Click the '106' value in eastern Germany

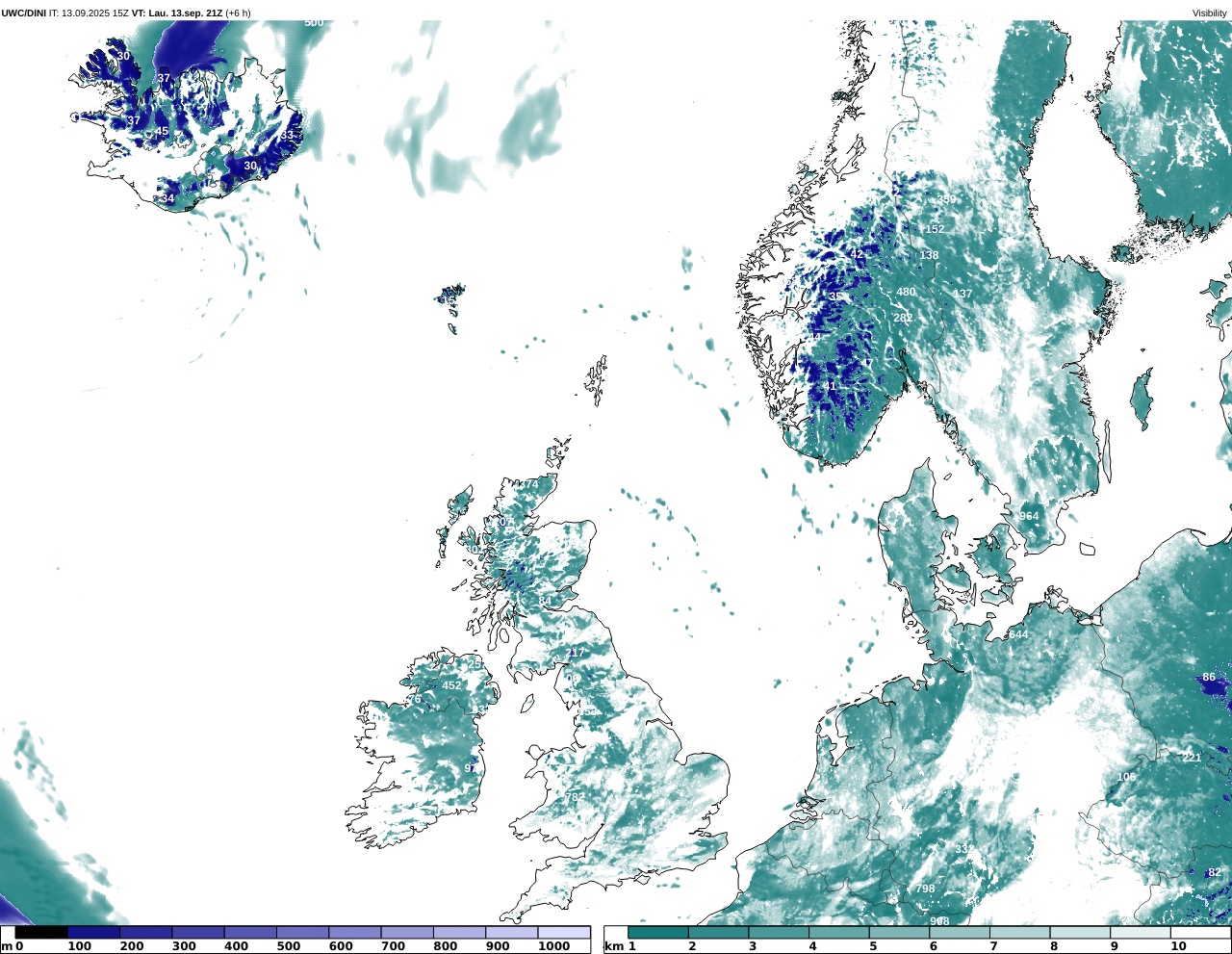point(1126,777)
